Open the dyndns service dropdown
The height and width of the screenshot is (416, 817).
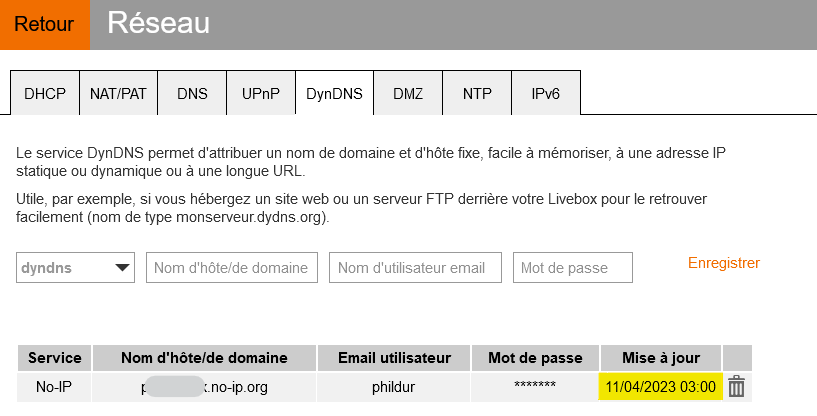click(77, 268)
